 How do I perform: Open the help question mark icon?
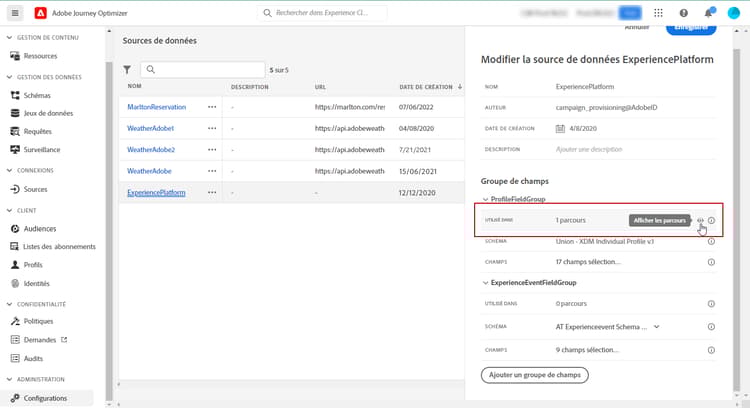pyautogui.click(x=684, y=13)
